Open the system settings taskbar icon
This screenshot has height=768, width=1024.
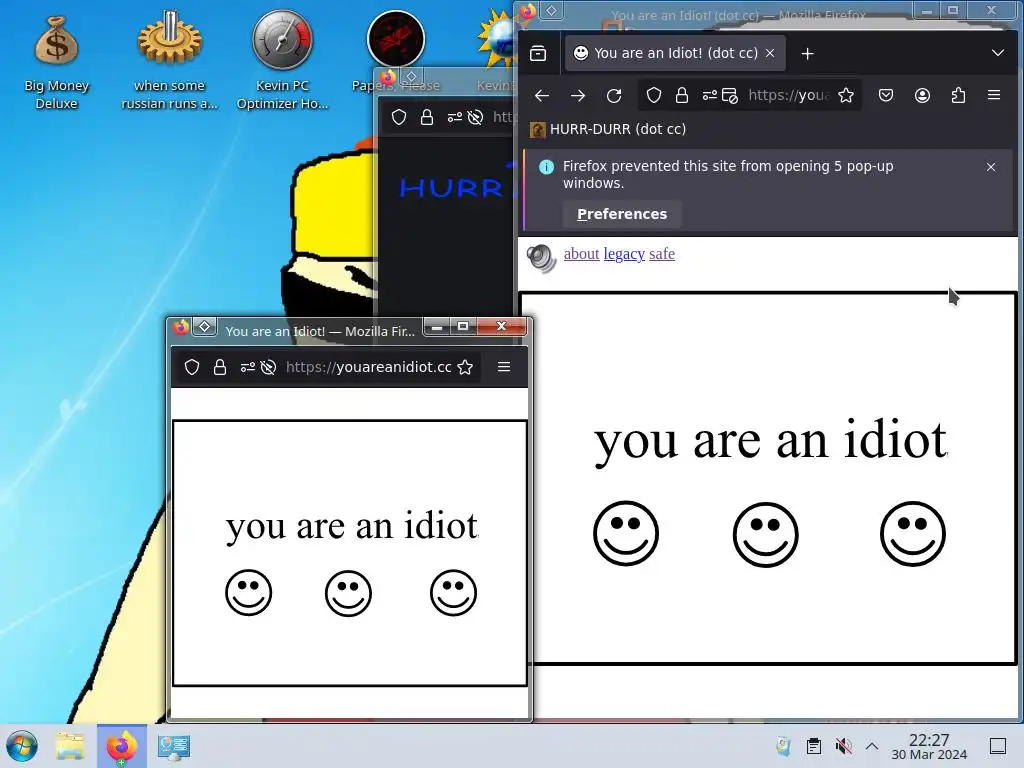point(174,746)
